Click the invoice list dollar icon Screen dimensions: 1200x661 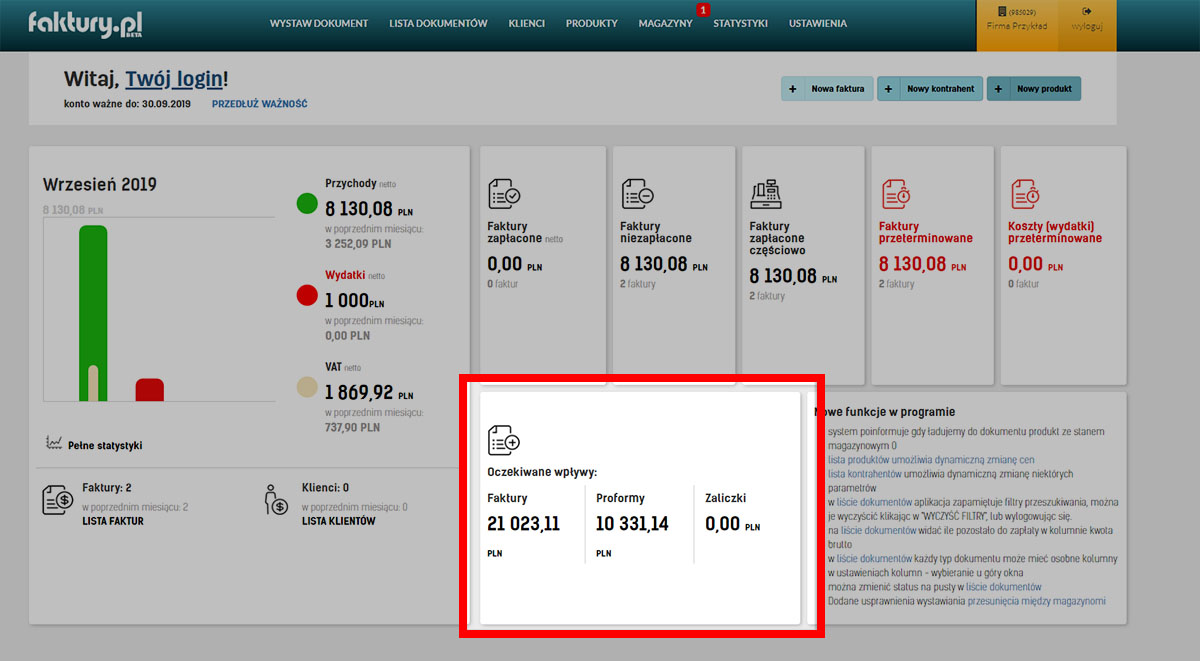57,500
